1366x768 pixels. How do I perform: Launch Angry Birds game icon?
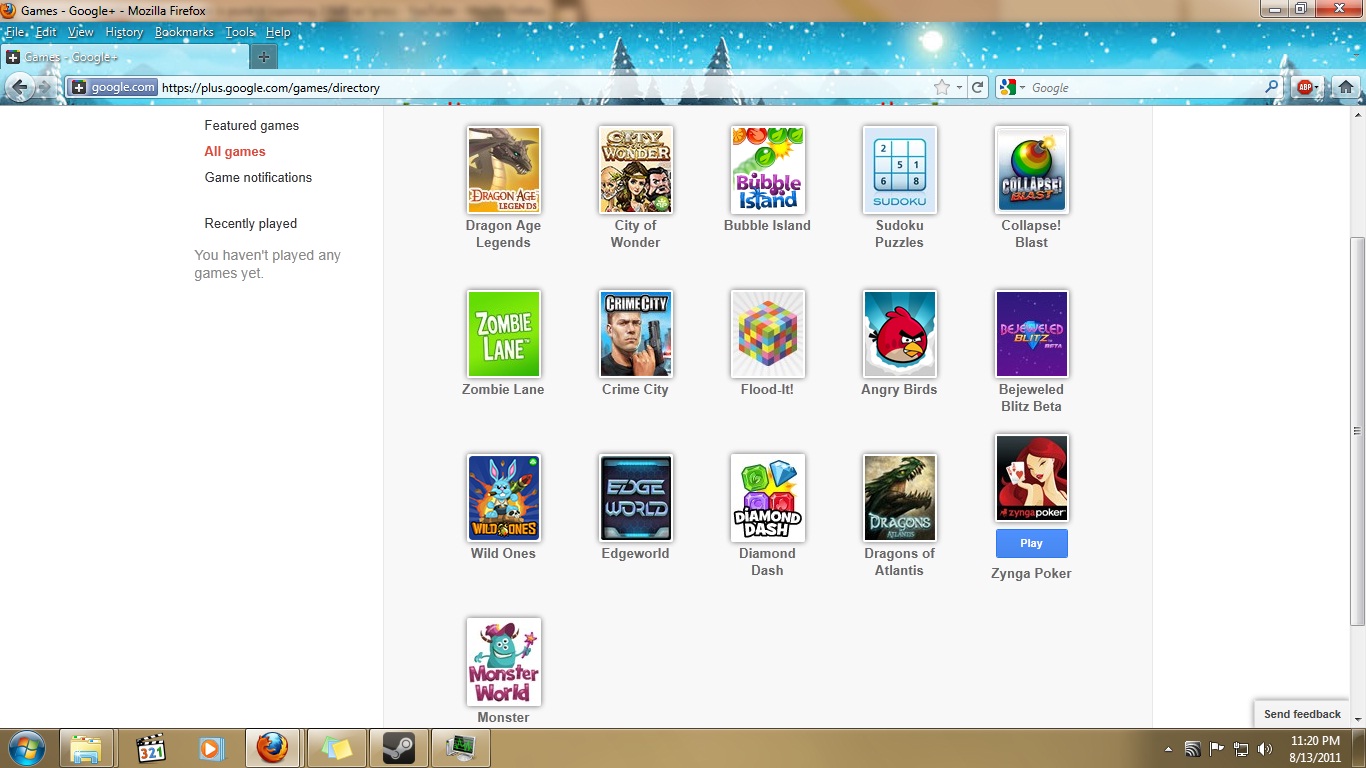[900, 334]
